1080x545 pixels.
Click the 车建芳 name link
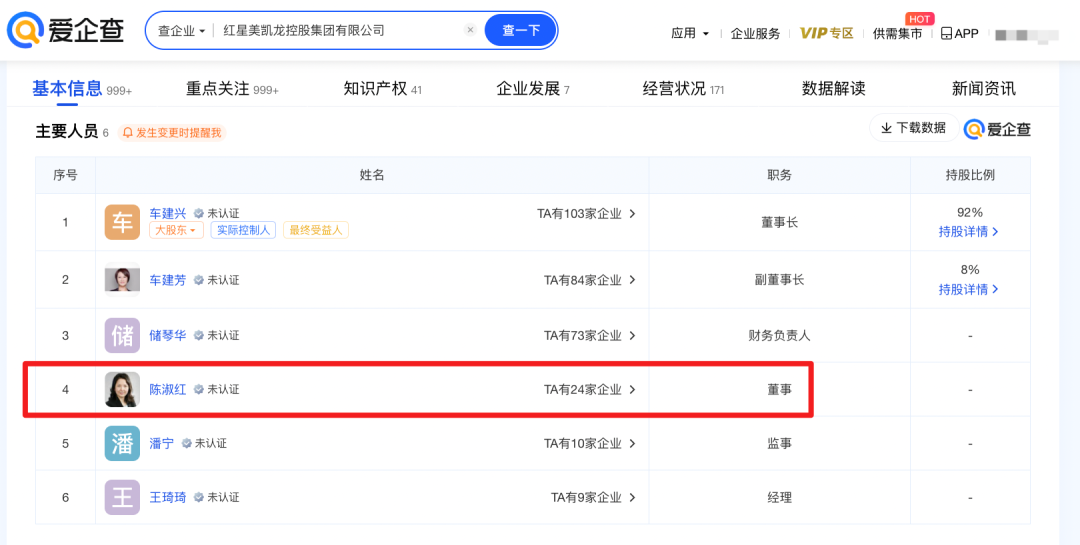(x=168, y=280)
